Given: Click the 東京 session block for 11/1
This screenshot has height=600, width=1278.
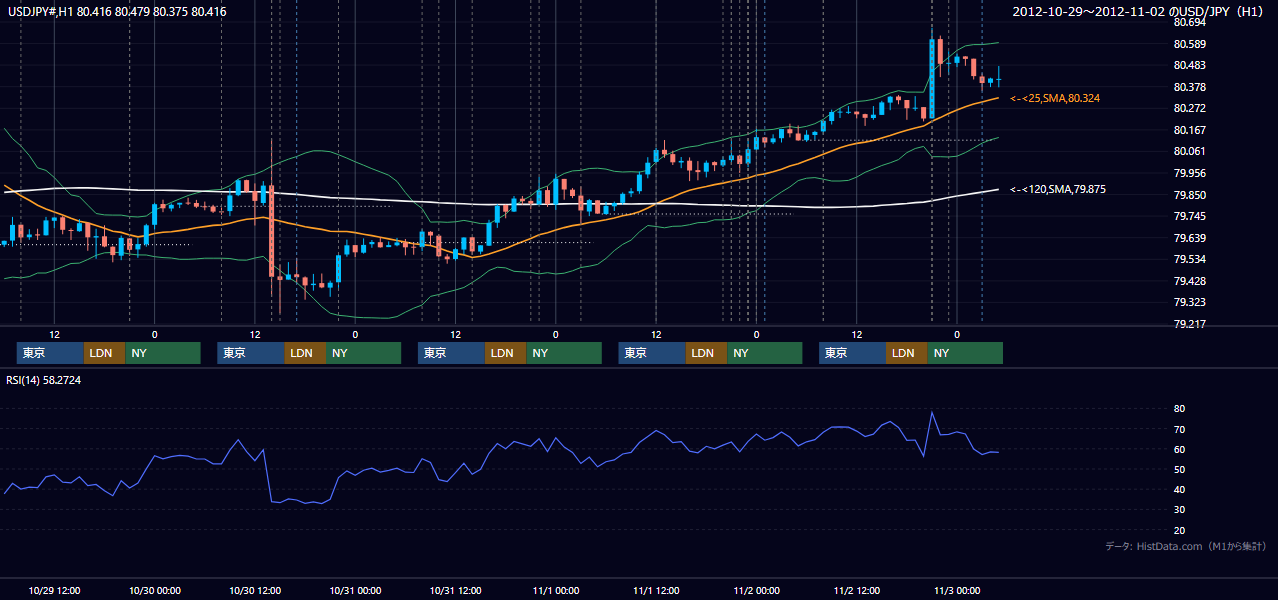Looking at the screenshot, I should click(652, 353).
